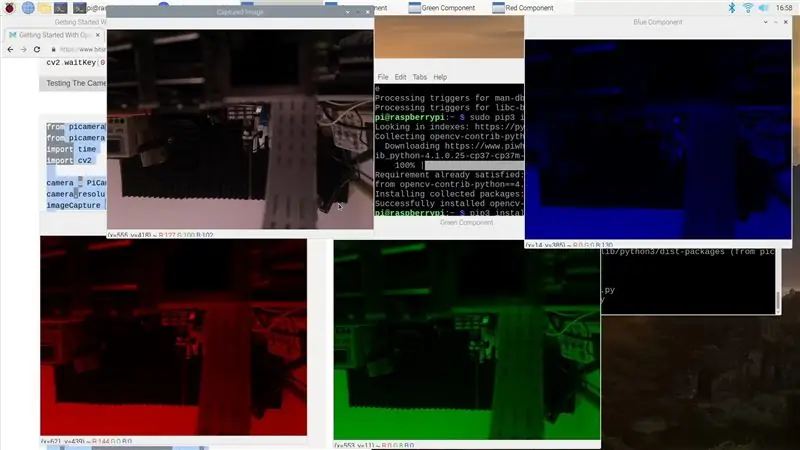Viewport: 800px width, 450px height.
Task: Switch to Green Component taskbar entry
Action: click(x=442, y=8)
